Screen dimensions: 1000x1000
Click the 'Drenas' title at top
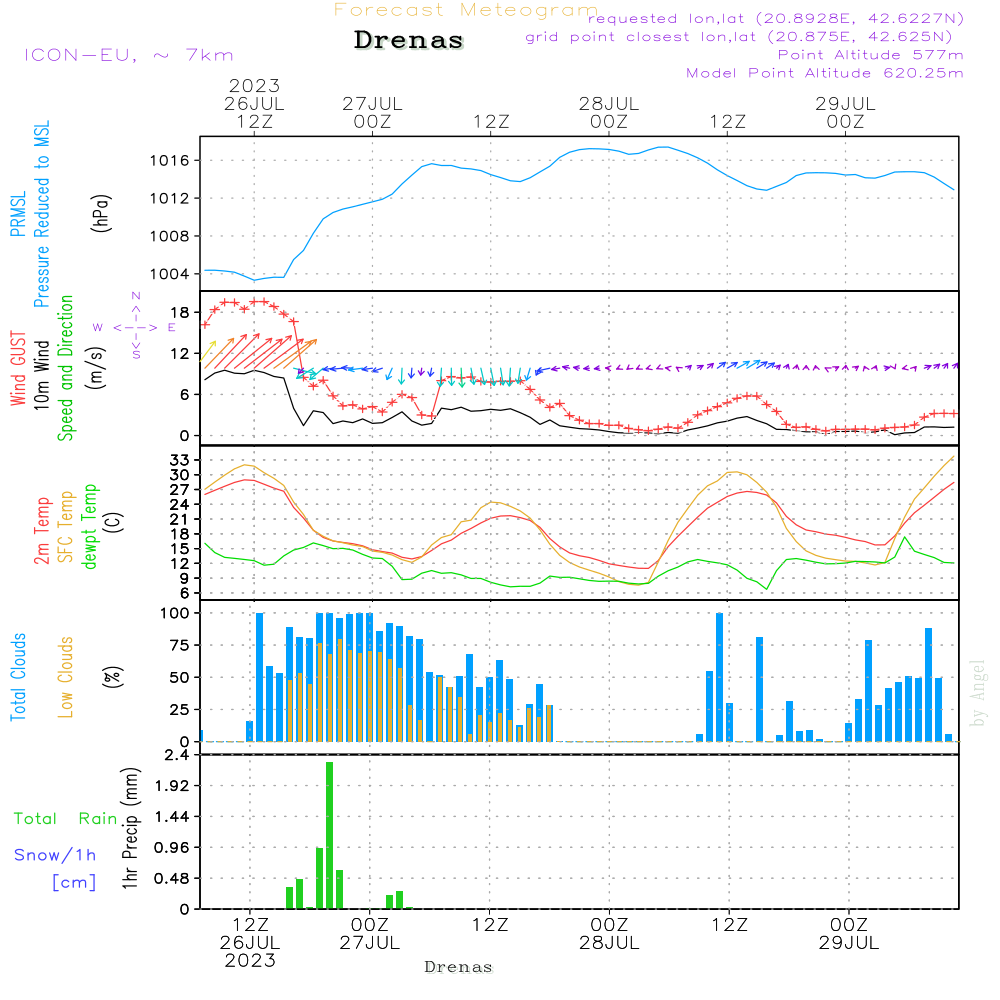[409, 40]
